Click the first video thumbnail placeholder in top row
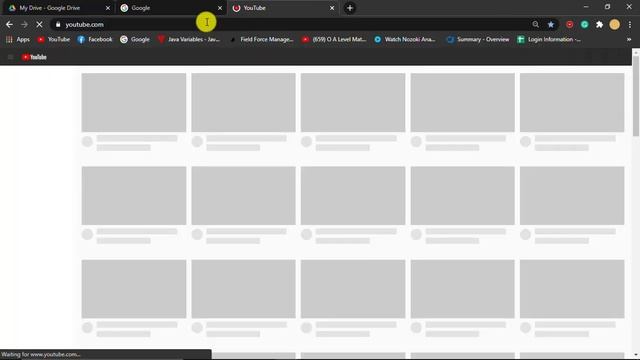The image size is (640, 360). point(134,102)
